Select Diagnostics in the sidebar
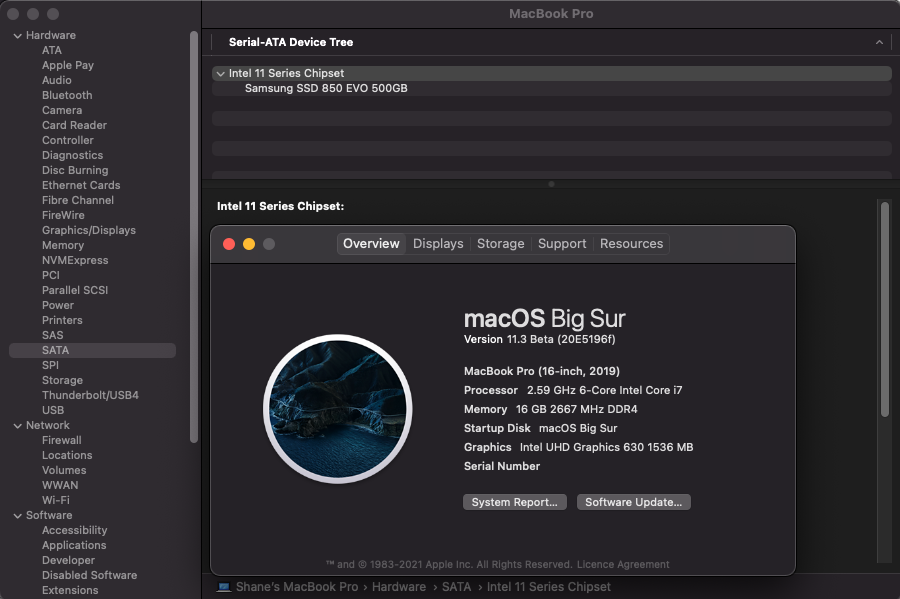This screenshot has width=900, height=599. tap(72, 155)
